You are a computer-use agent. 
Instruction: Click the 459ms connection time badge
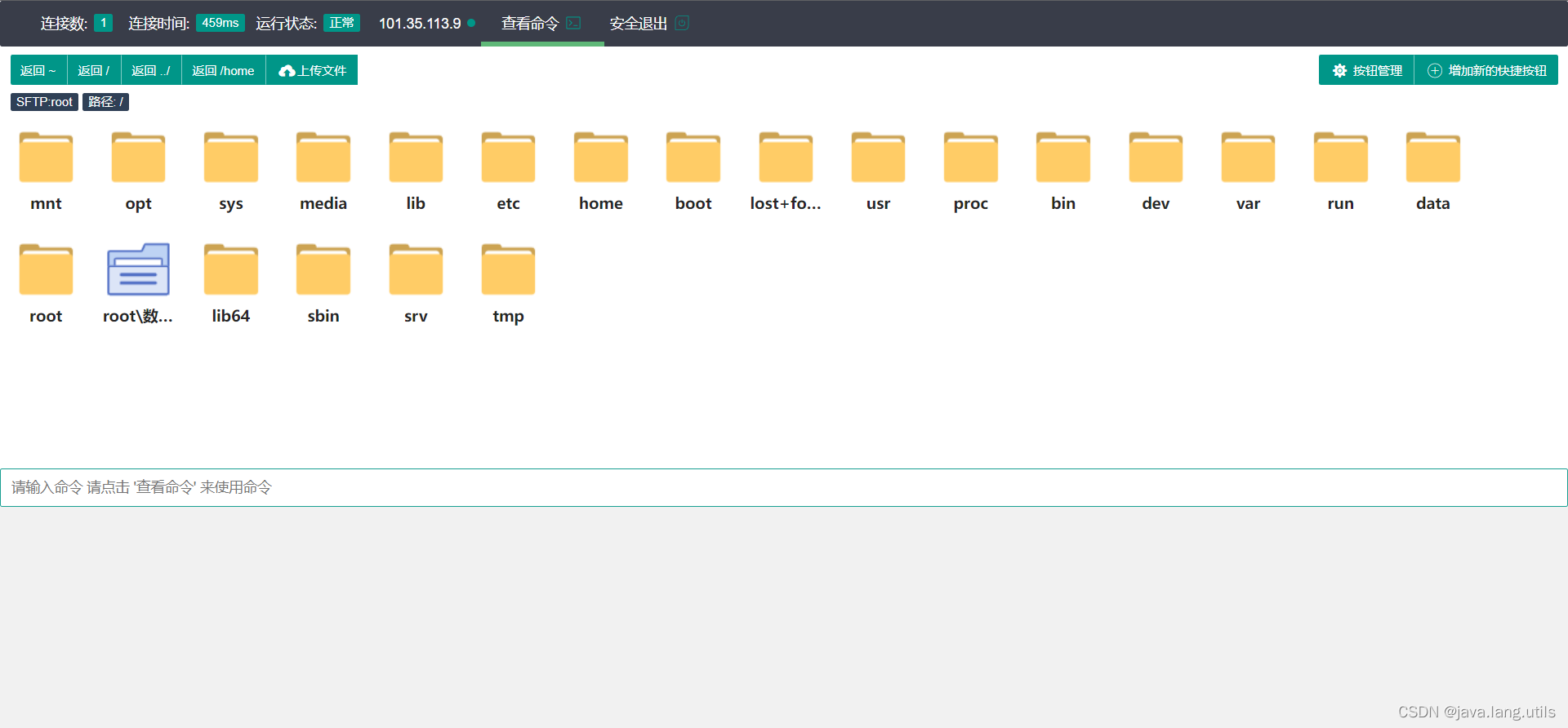pos(220,23)
